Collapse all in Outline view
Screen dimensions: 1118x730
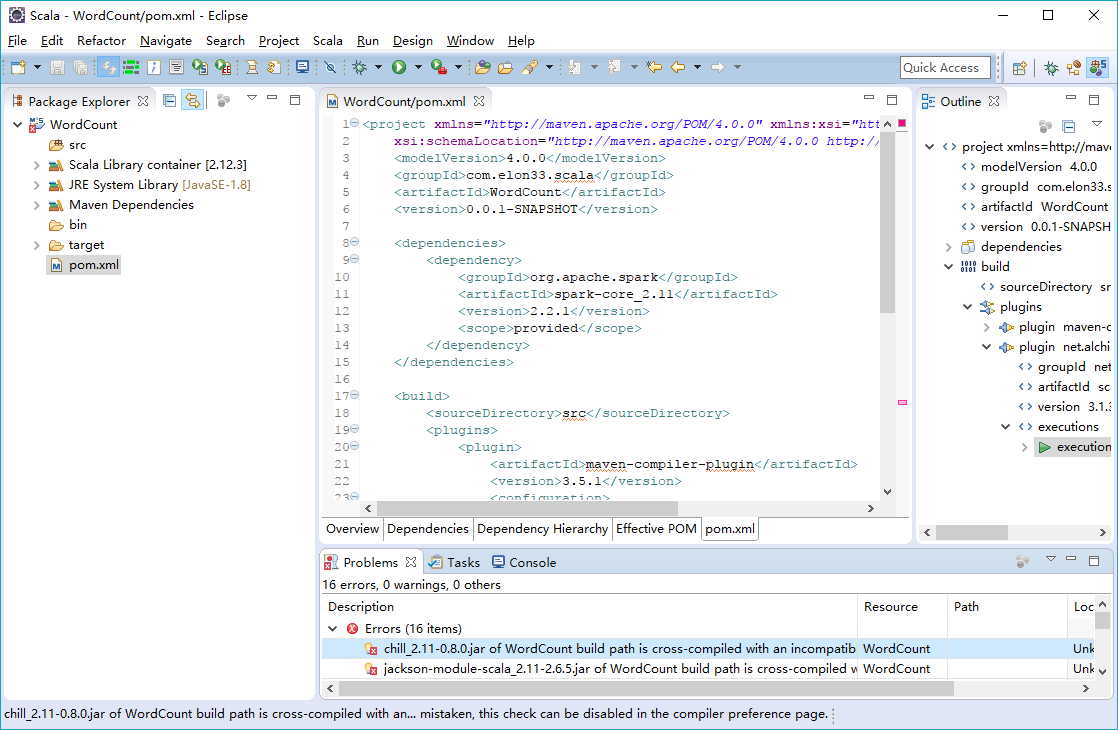coord(1068,126)
